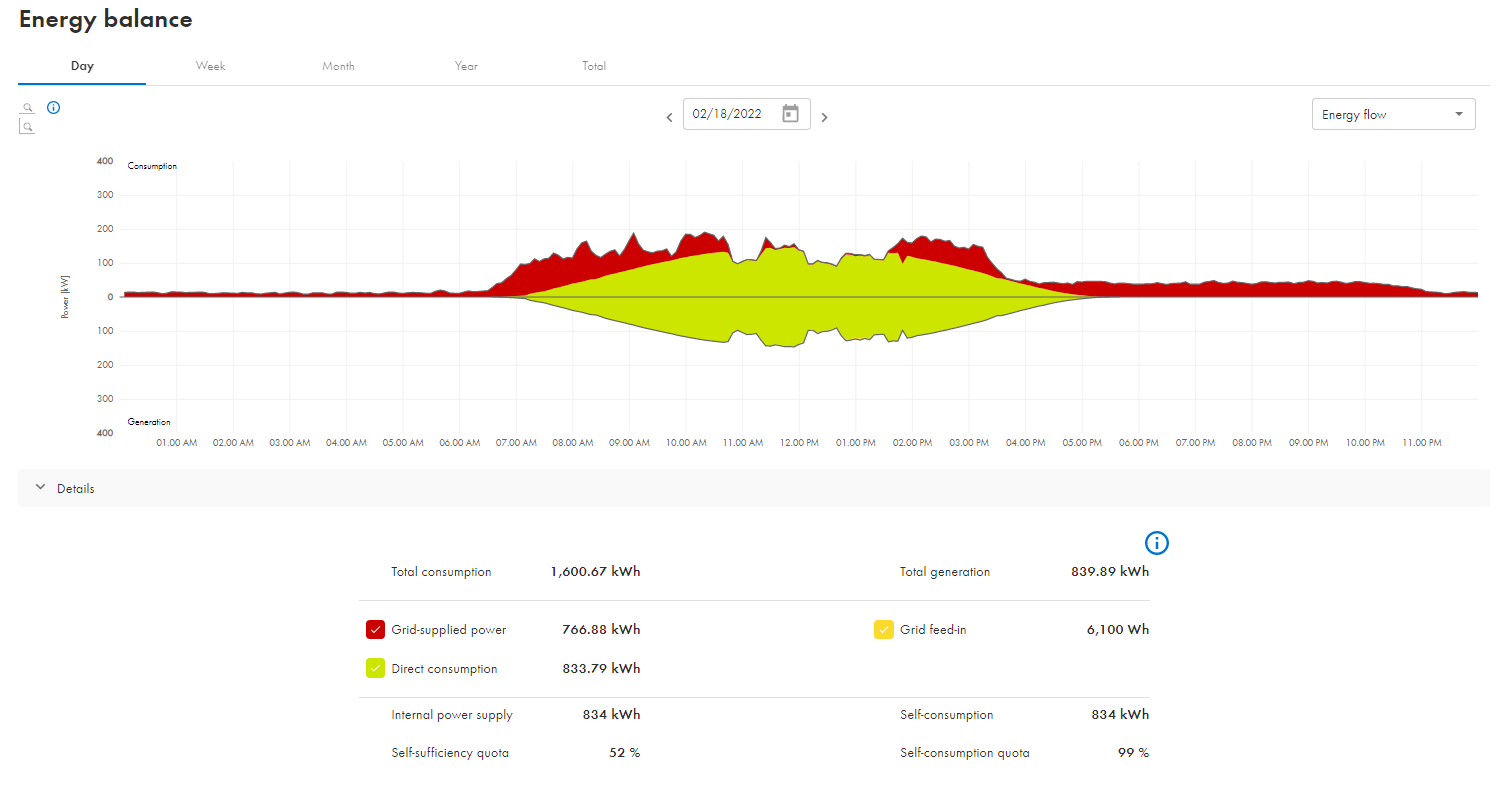Go to previous day with left arrow
Viewport: 1503px width, 788px height.
[670, 118]
